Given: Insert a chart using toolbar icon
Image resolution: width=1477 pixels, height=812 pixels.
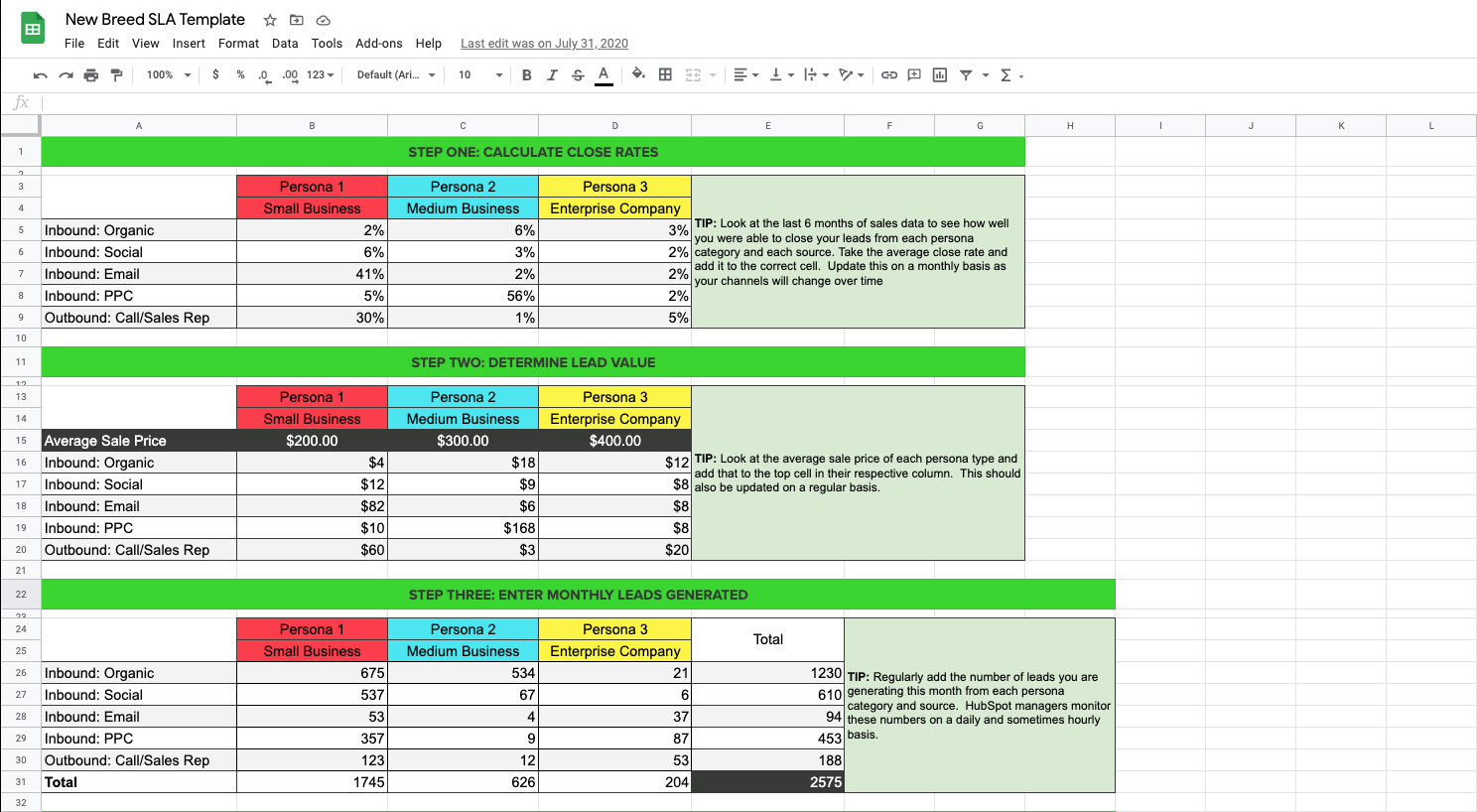Looking at the screenshot, I should click(x=939, y=75).
